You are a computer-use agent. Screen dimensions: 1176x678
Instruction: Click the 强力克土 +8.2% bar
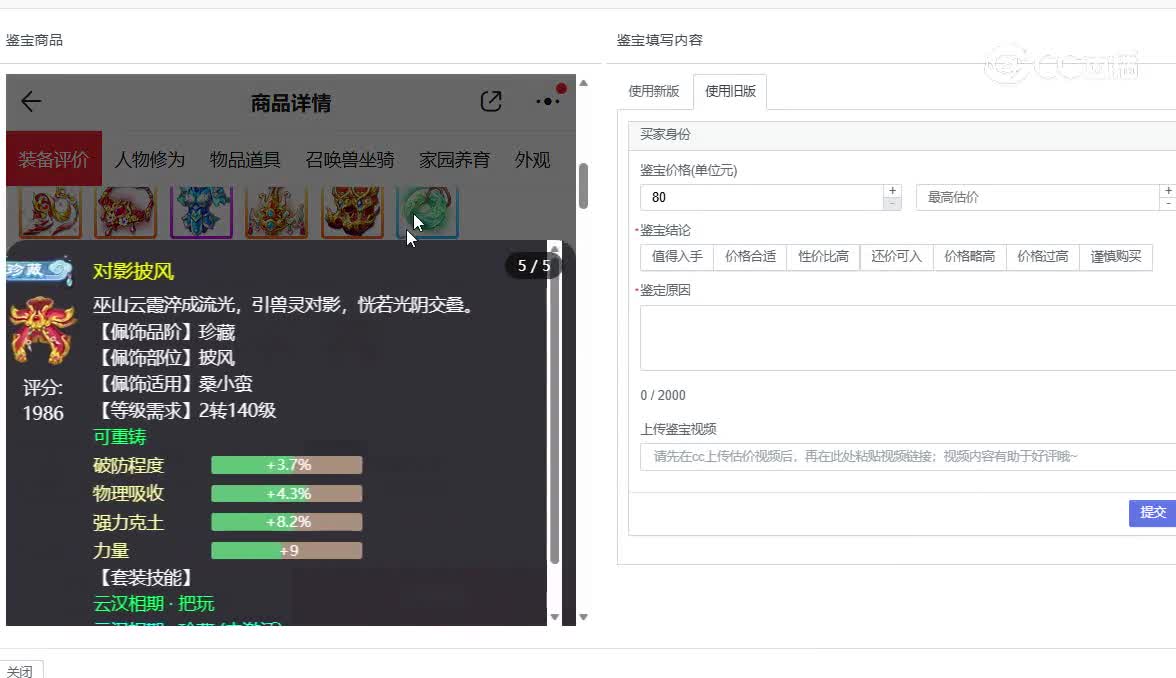286,522
